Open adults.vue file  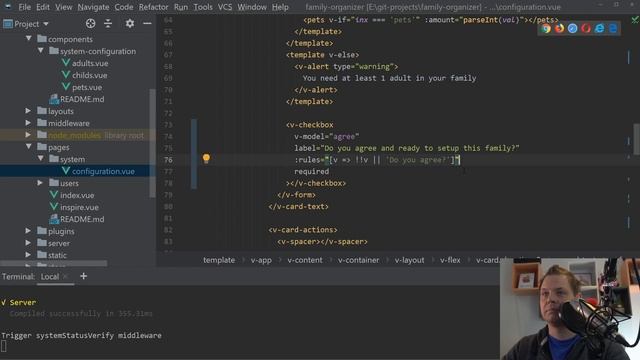click(x=90, y=63)
